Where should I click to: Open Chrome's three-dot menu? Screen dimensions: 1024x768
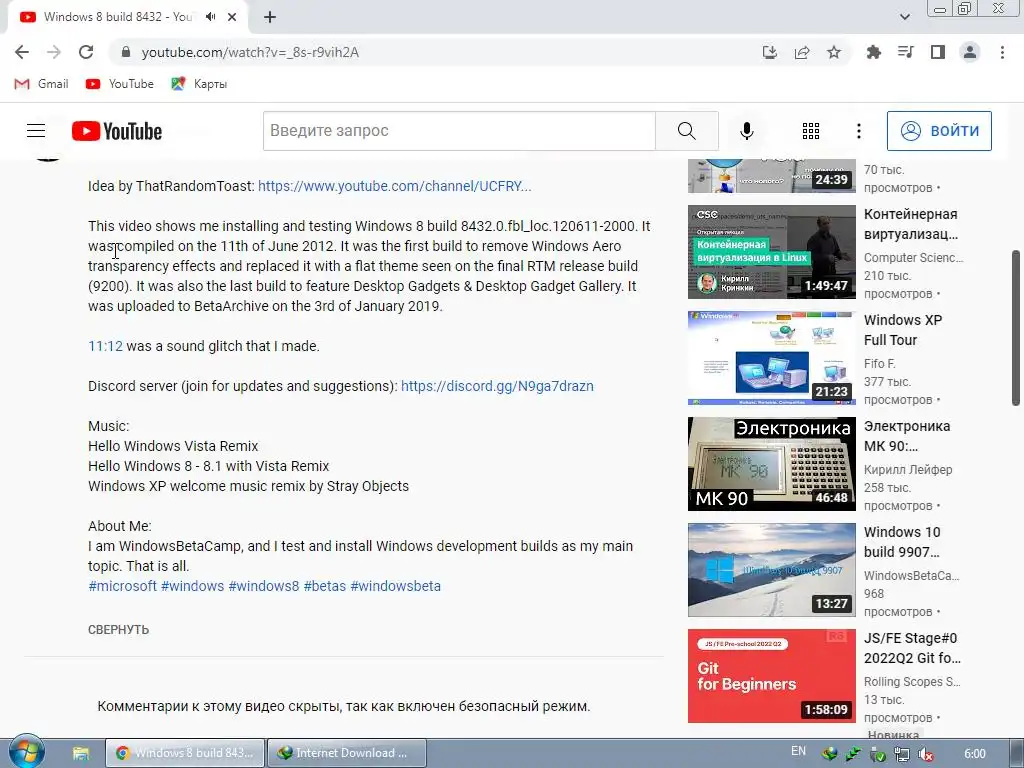[1002, 52]
